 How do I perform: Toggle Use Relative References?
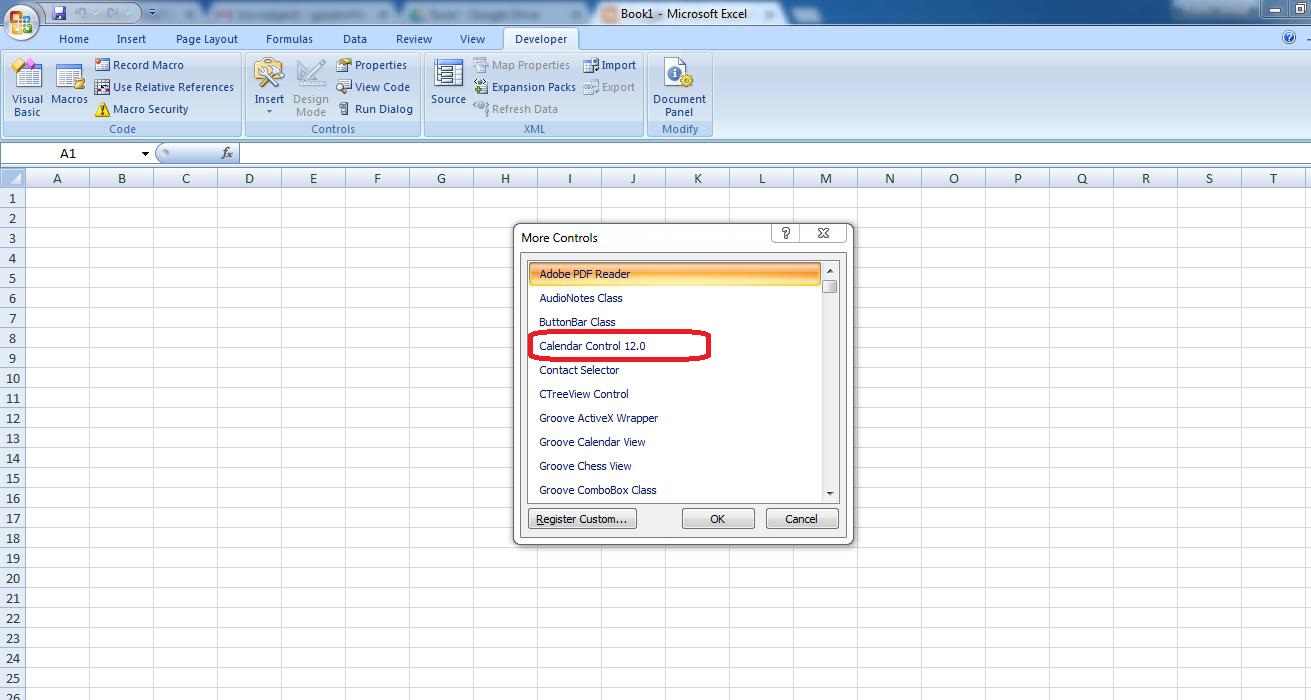pos(165,87)
